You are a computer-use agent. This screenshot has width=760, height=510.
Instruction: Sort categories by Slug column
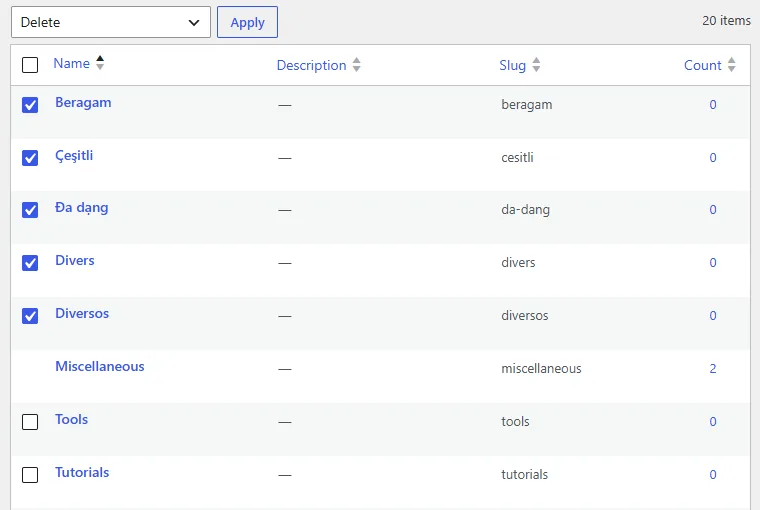click(x=512, y=65)
